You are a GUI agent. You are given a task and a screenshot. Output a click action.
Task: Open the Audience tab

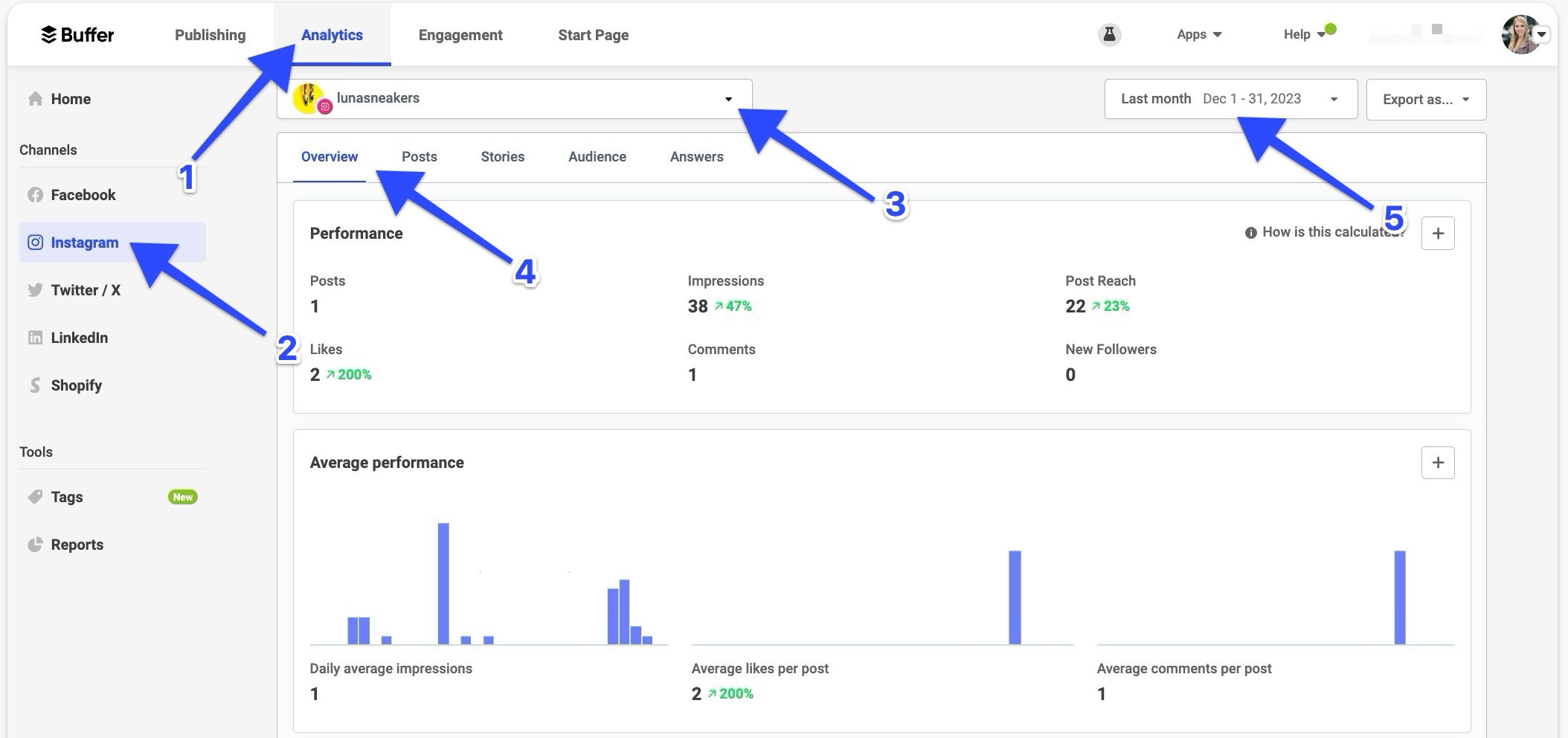(x=597, y=156)
